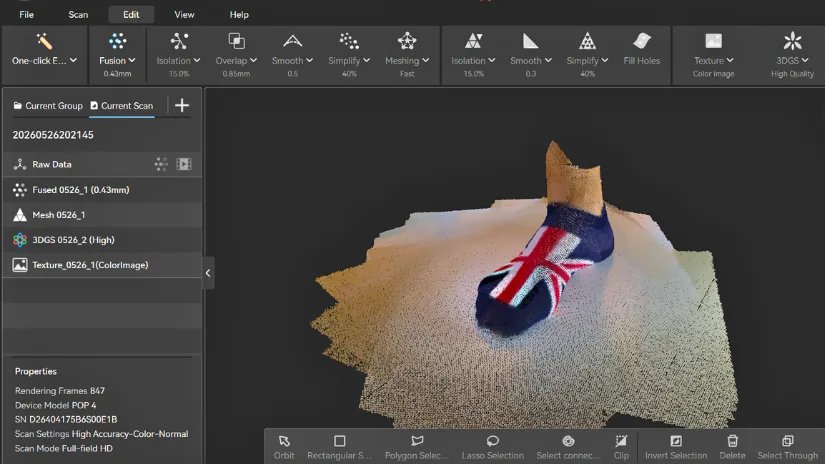Select the Lasso Selection tool
The width and height of the screenshot is (825, 464).
tap(493, 447)
